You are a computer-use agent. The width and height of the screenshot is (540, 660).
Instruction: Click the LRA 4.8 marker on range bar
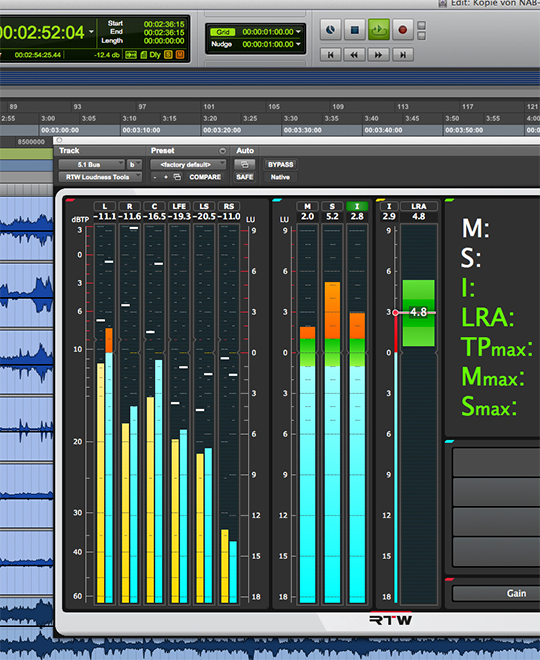coord(418,312)
